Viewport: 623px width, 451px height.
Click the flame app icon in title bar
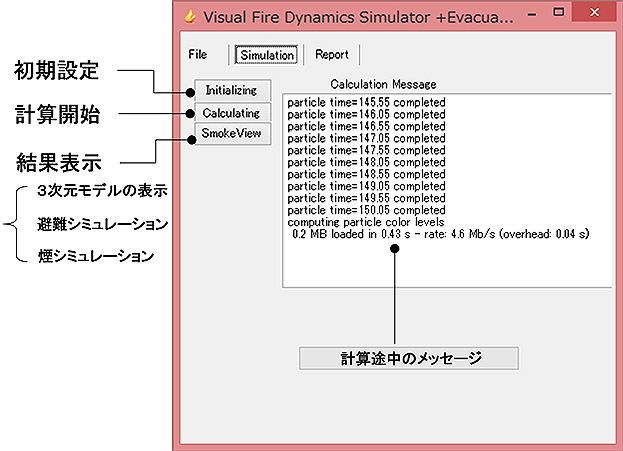click(x=191, y=17)
